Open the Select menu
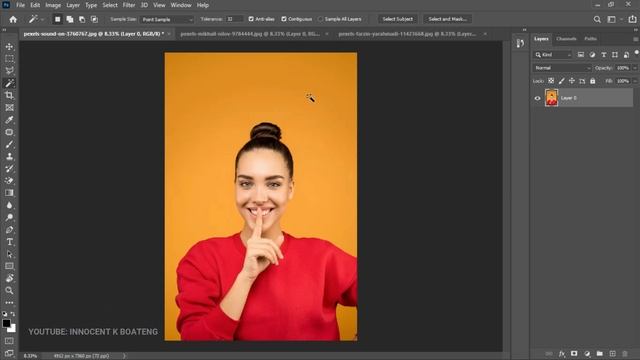640x360 pixels. coord(110,5)
